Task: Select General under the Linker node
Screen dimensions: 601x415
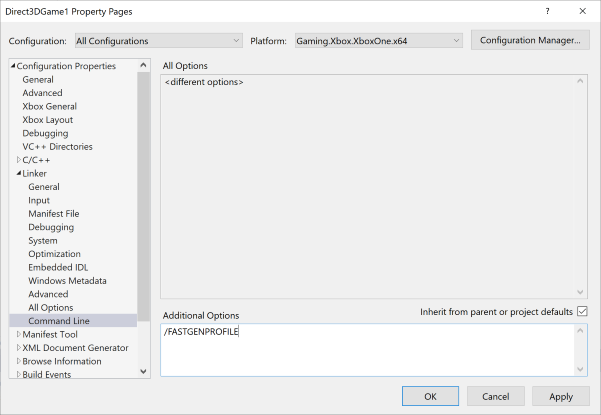Action: [44, 187]
